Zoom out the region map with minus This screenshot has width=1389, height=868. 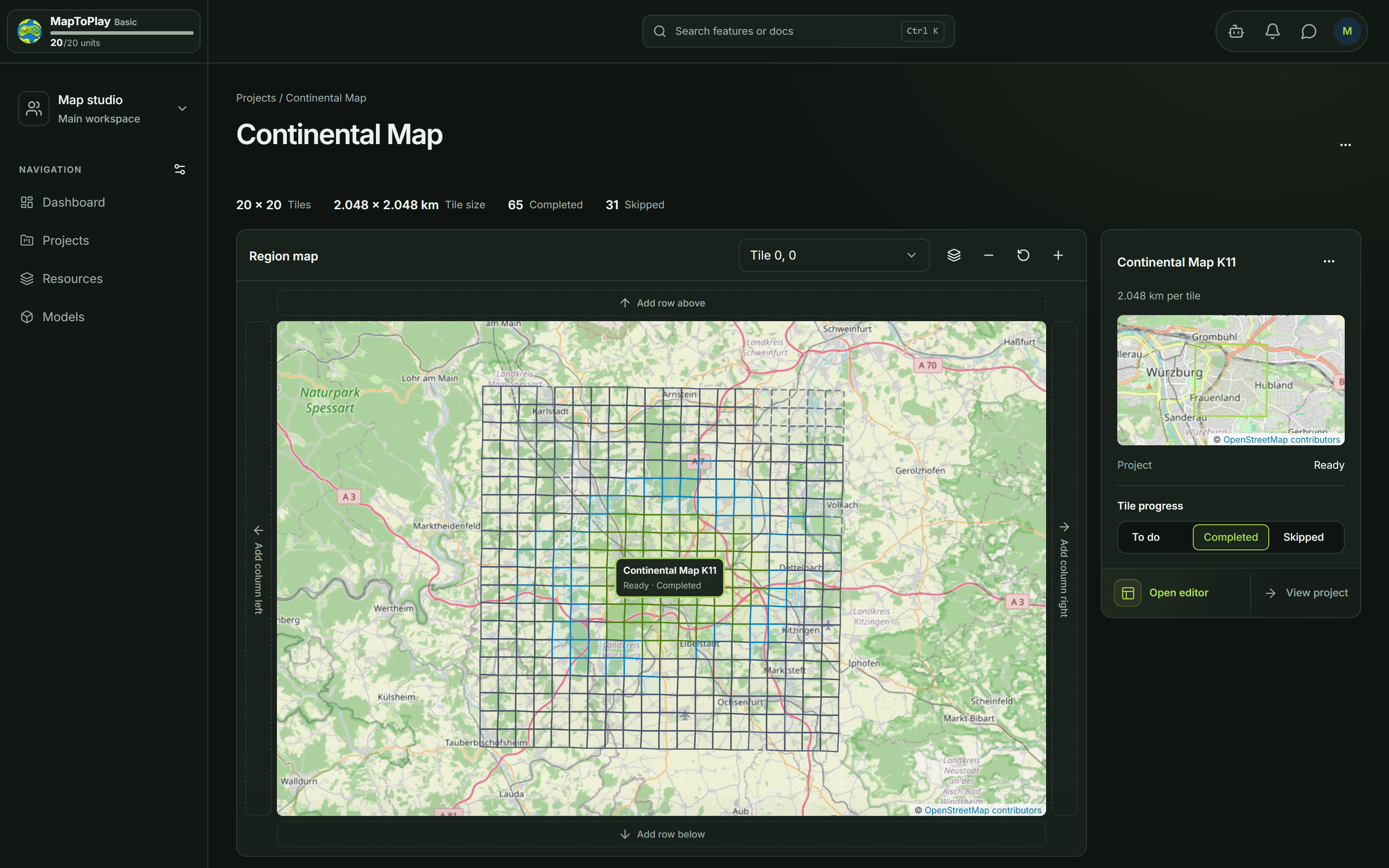(988, 256)
